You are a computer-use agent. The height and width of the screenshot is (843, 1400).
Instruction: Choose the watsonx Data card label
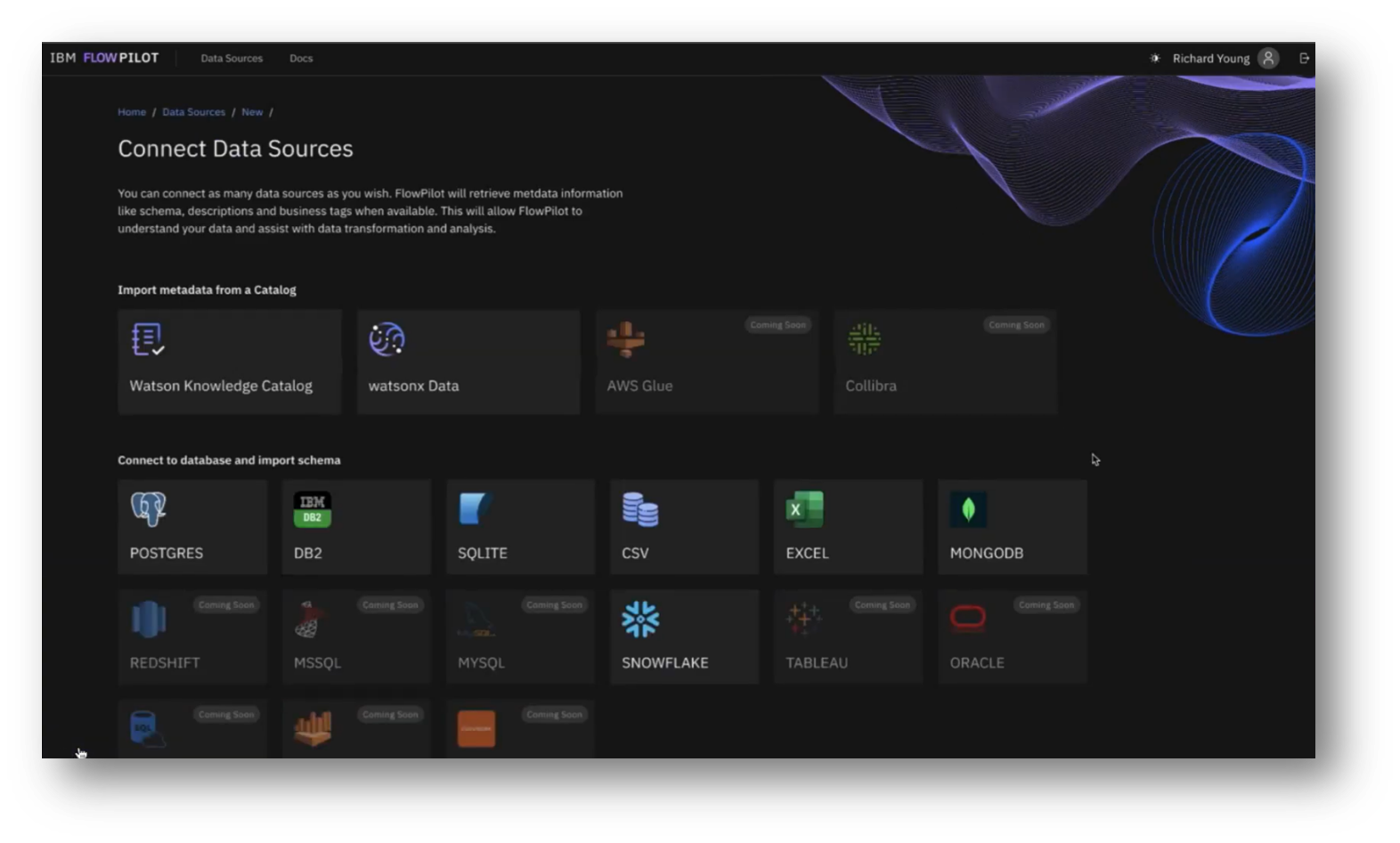coord(413,385)
